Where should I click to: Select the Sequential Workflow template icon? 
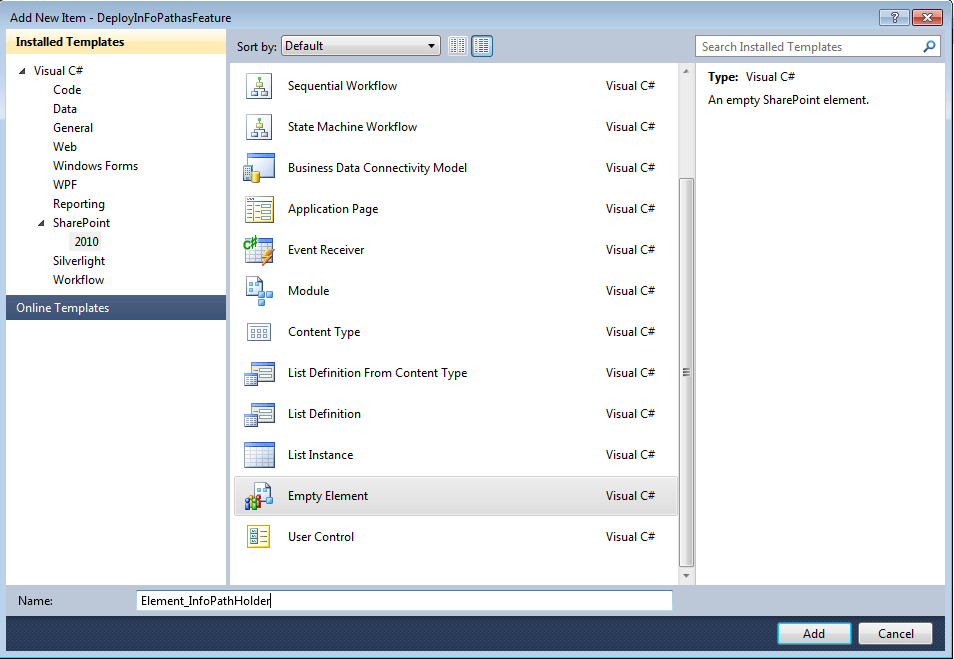click(259, 86)
